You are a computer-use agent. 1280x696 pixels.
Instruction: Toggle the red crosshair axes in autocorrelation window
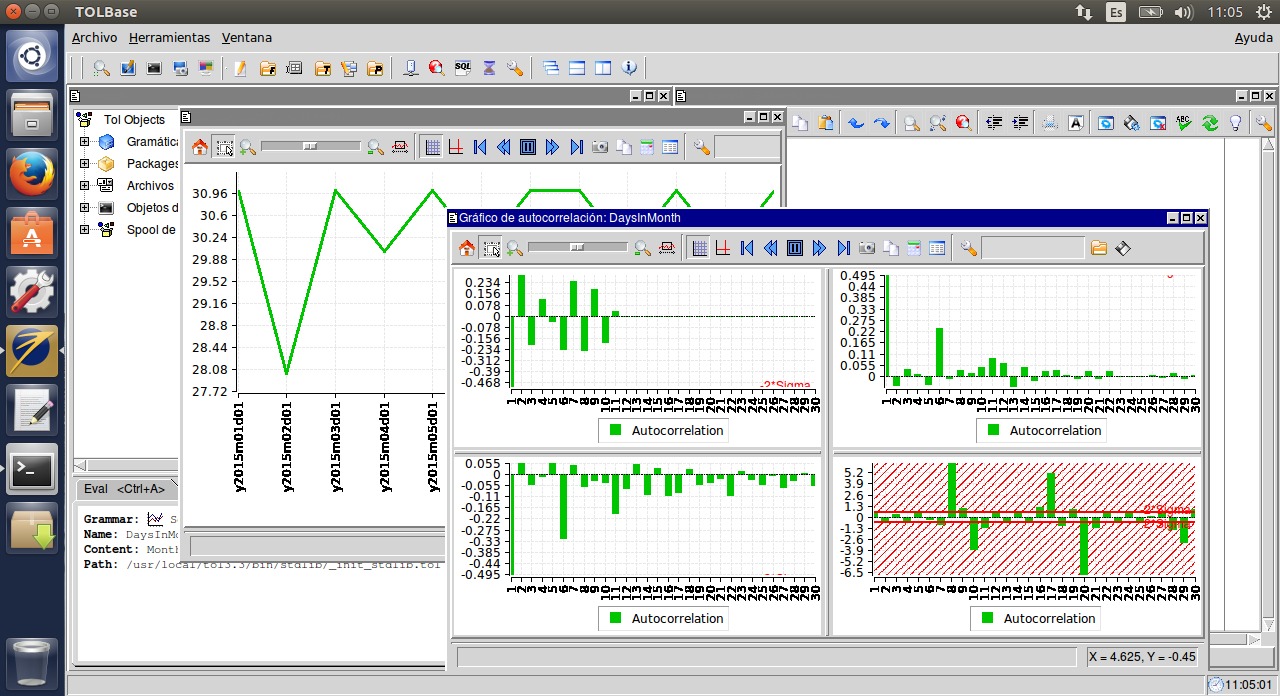click(x=722, y=248)
